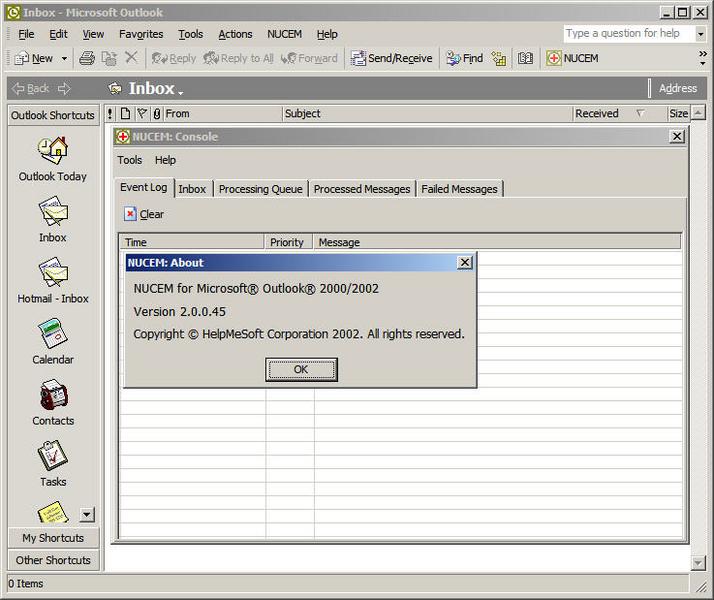Click Send/Receive in the toolbar
This screenshot has width=714, height=600.
pyautogui.click(x=391, y=58)
